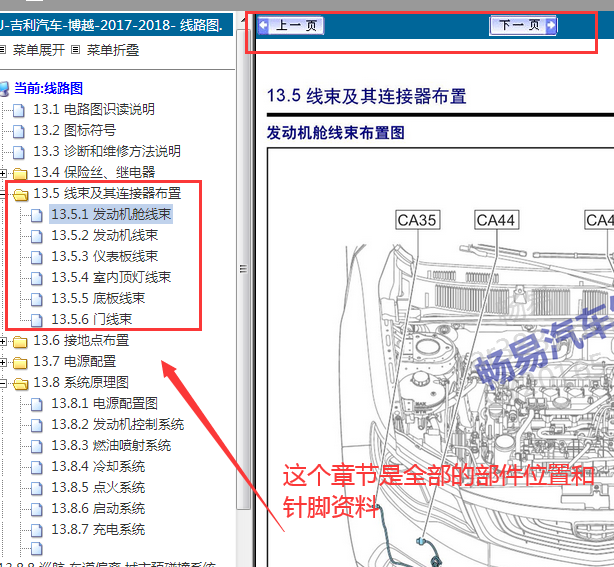The image size is (614, 567).
Task: Click the 发动机舱线束布置图 heading
Action: [x=336, y=133]
